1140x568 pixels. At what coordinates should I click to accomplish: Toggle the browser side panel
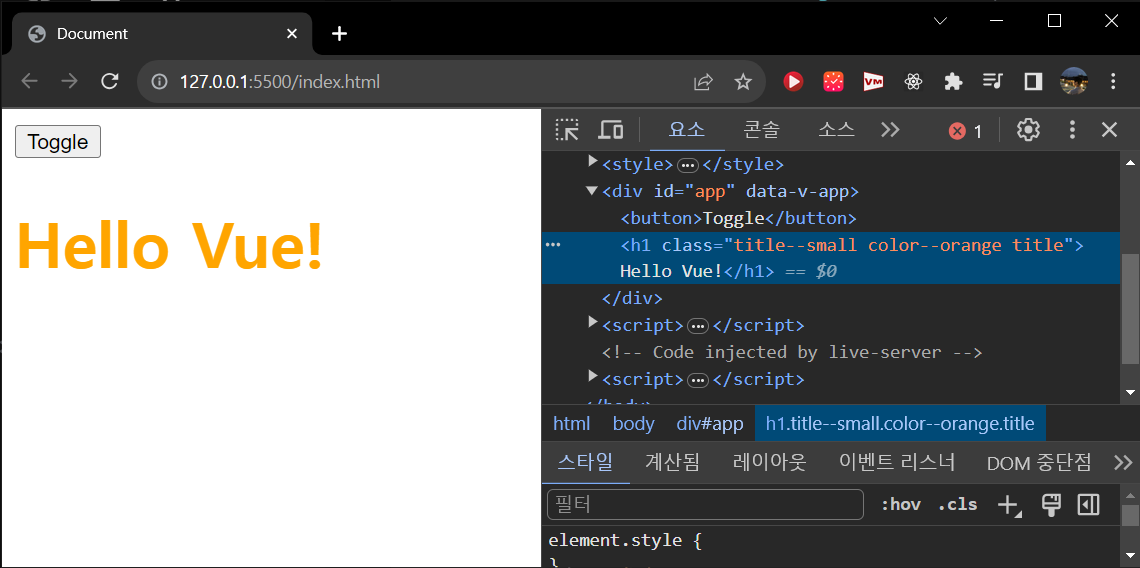pyautogui.click(x=1032, y=81)
